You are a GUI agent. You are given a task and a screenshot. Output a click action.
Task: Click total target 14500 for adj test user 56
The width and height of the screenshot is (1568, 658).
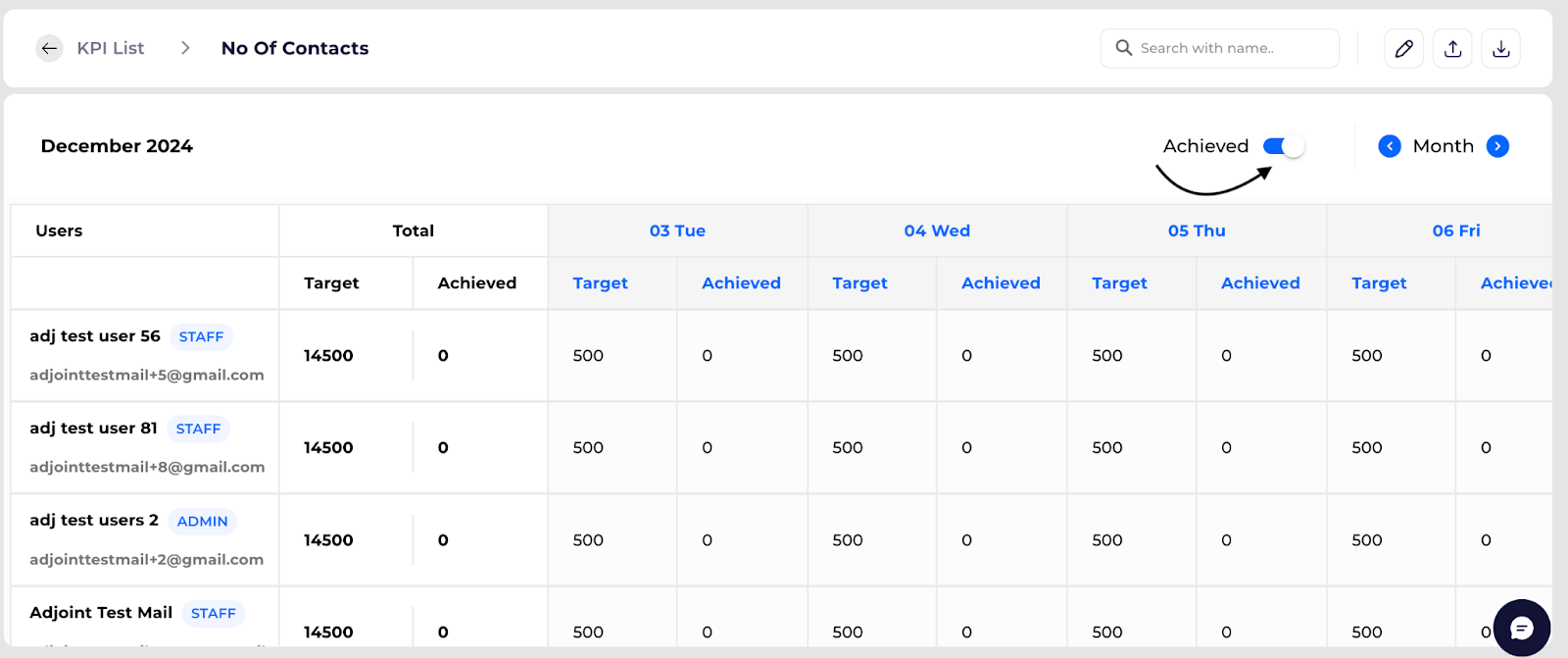pyautogui.click(x=328, y=356)
